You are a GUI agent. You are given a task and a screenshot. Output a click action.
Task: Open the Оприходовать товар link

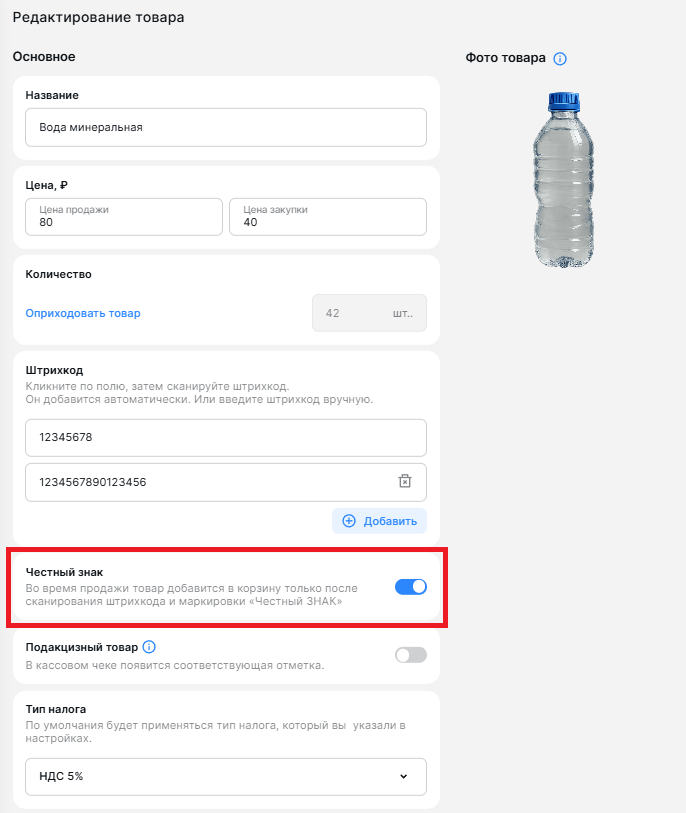(83, 313)
